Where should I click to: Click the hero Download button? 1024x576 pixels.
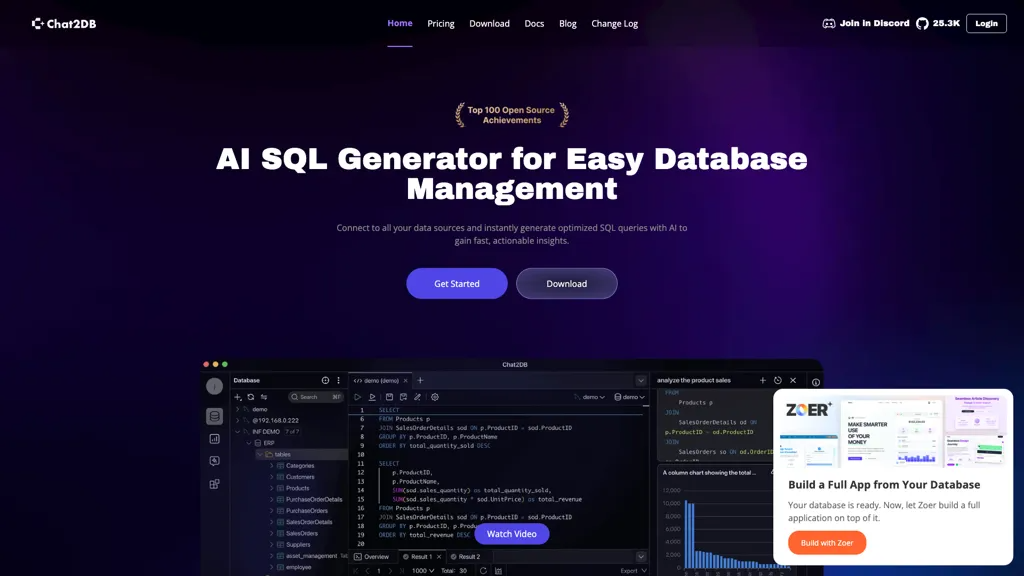[566, 283]
